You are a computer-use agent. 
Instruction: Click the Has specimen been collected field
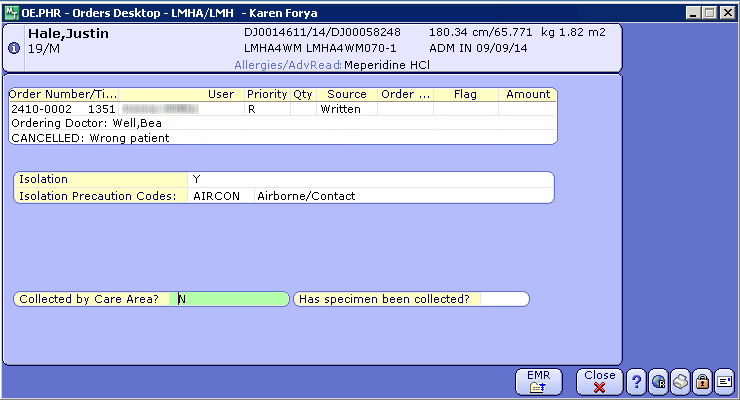coord(503,299)
